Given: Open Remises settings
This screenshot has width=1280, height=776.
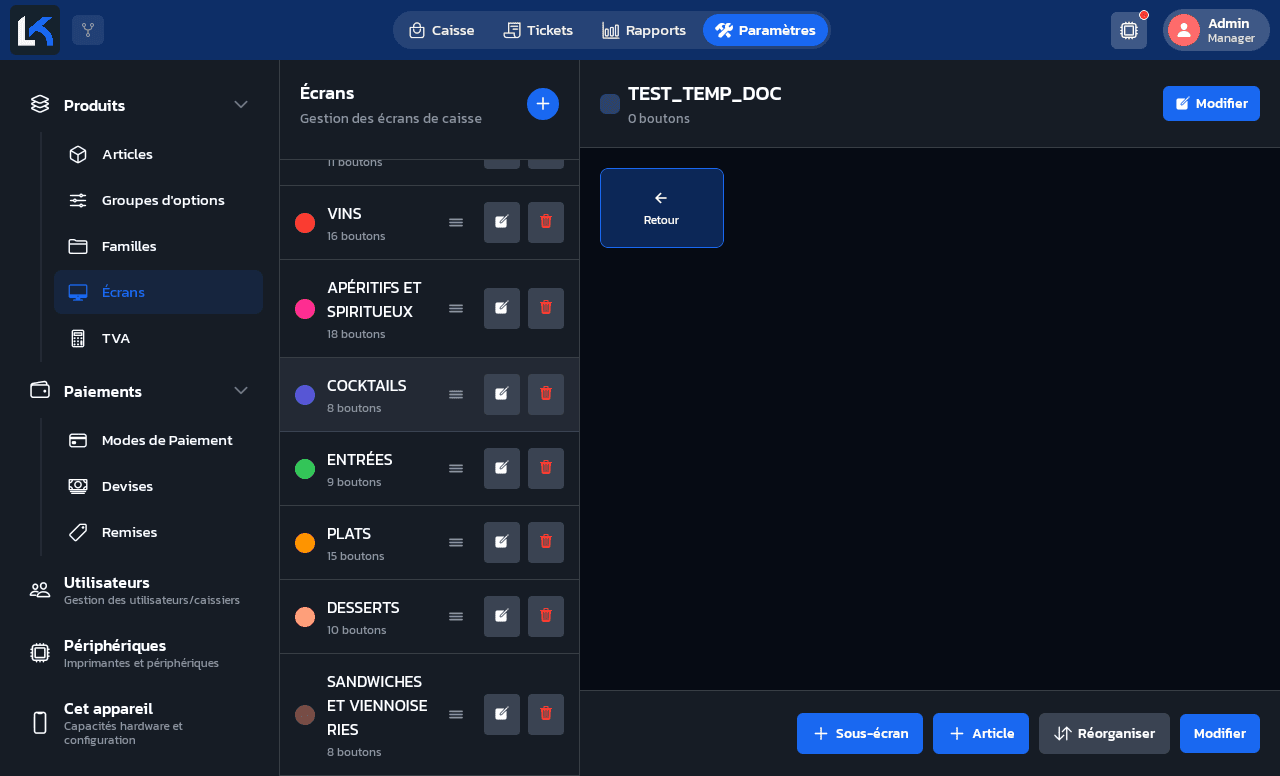Looking at the screenshot, I should [x=158, y=532].
